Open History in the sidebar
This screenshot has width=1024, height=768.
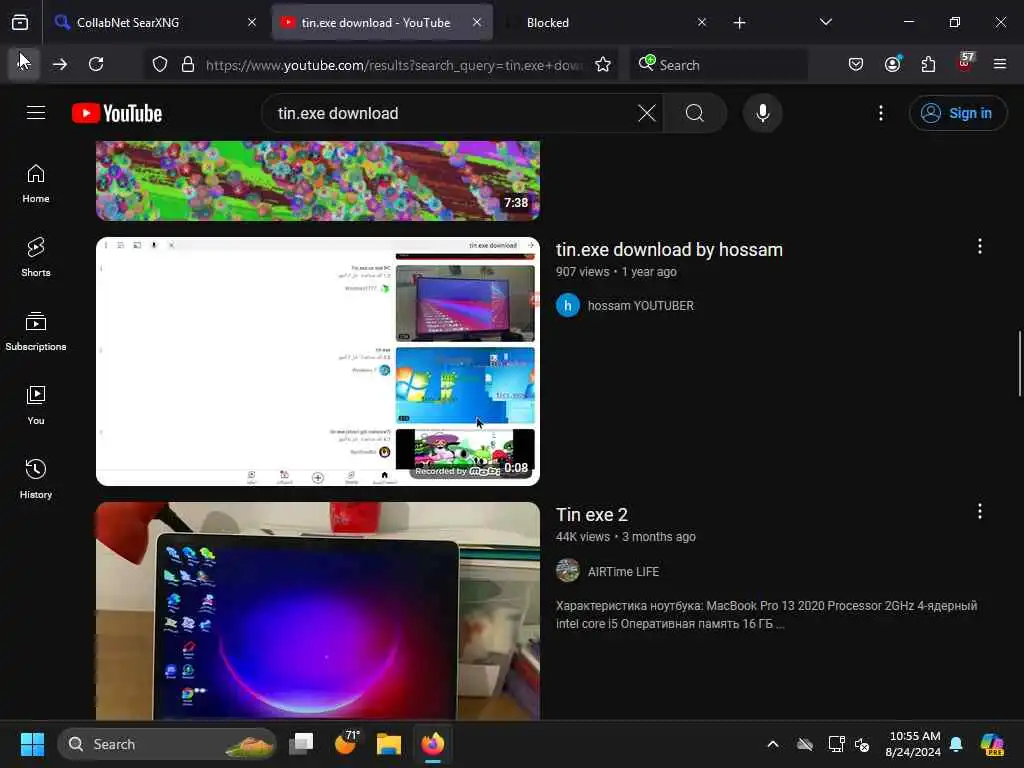point(36,479)
